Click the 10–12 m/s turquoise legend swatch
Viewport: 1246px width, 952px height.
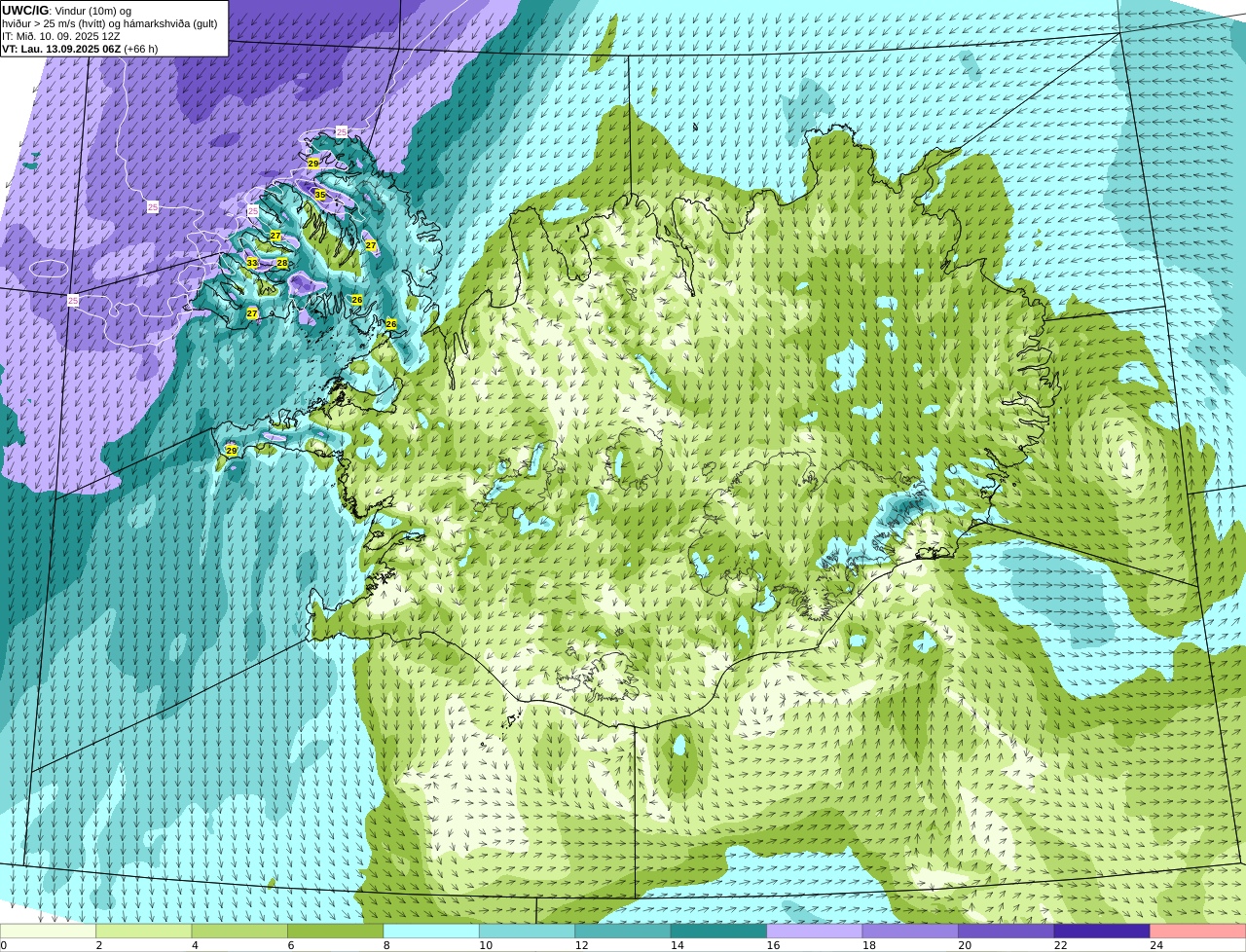coord(528,931)
